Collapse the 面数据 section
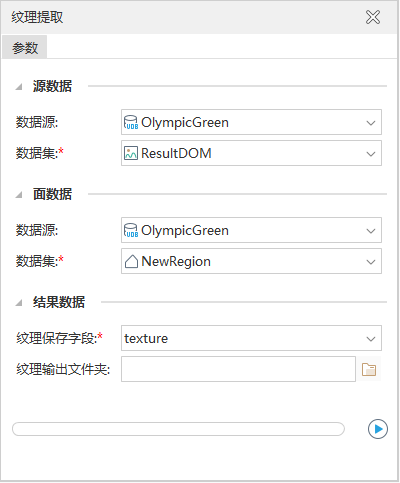 coord(19,195)
